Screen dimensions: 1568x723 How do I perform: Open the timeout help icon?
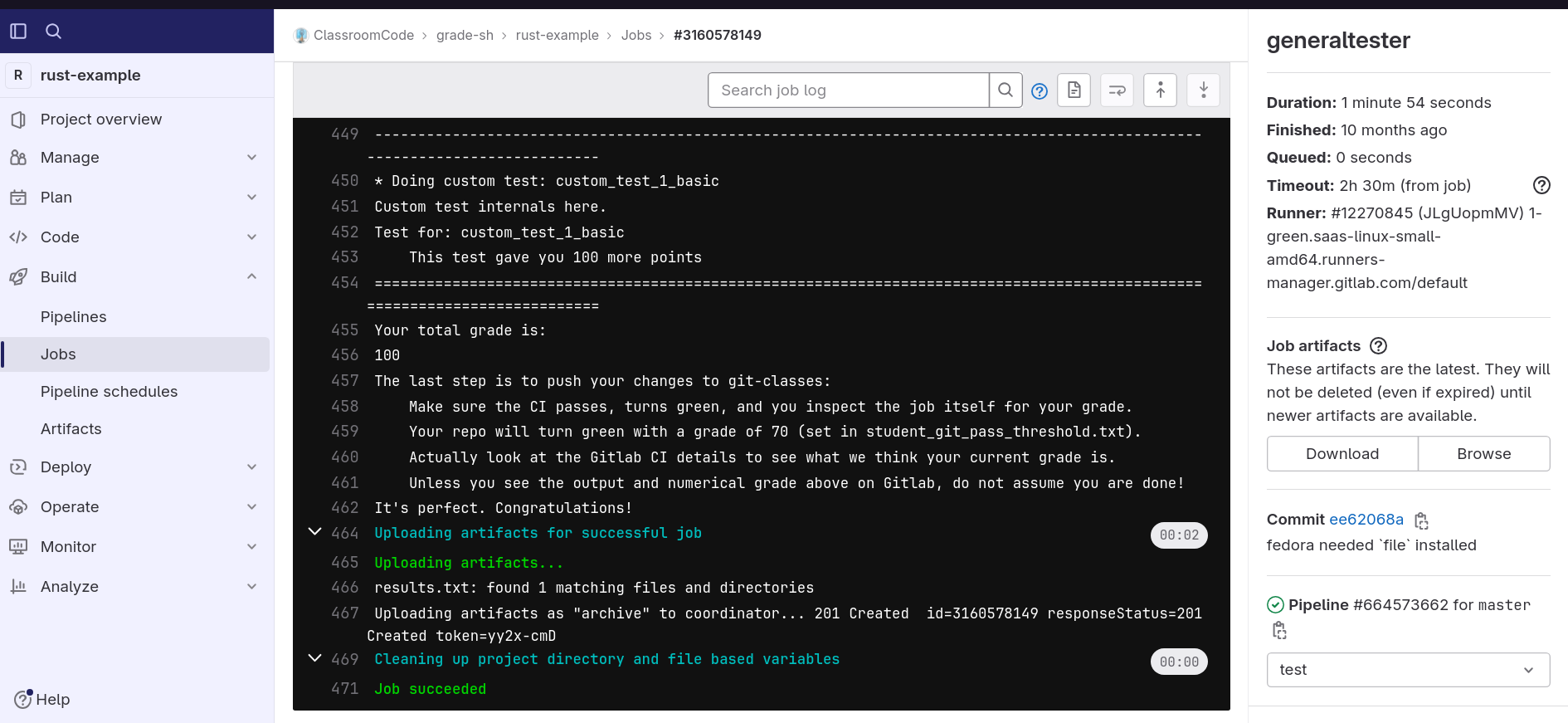(x=1541, y=186)
